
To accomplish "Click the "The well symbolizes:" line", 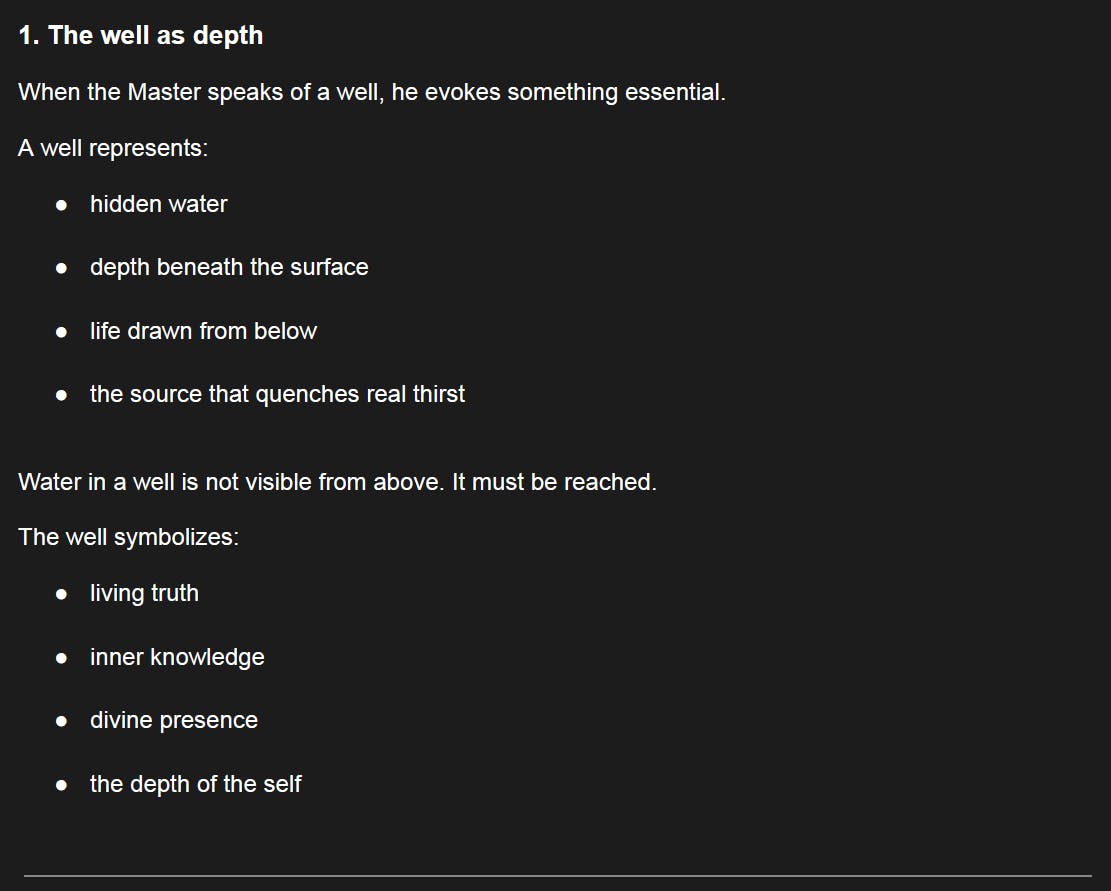I will [128, 537].
